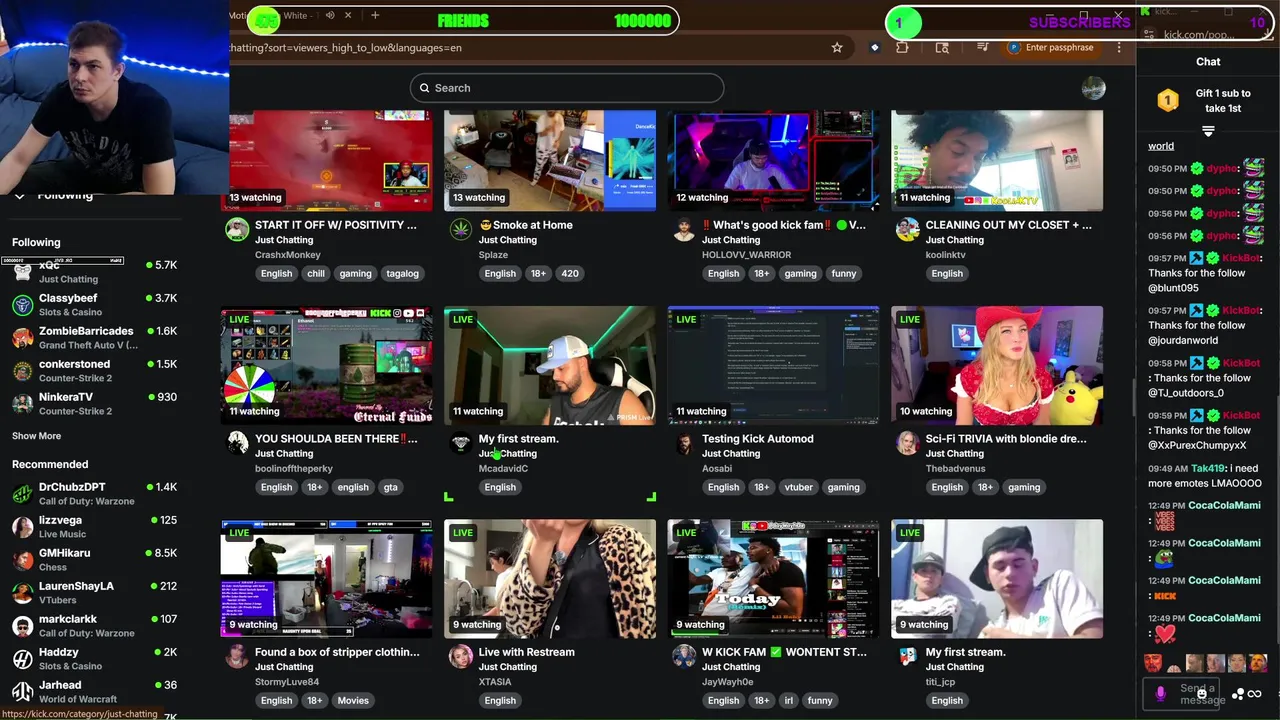Open titi_jcp My first stream thumbnail
Viewport: 1280px width, 720px height.
[x=997, y=578]
